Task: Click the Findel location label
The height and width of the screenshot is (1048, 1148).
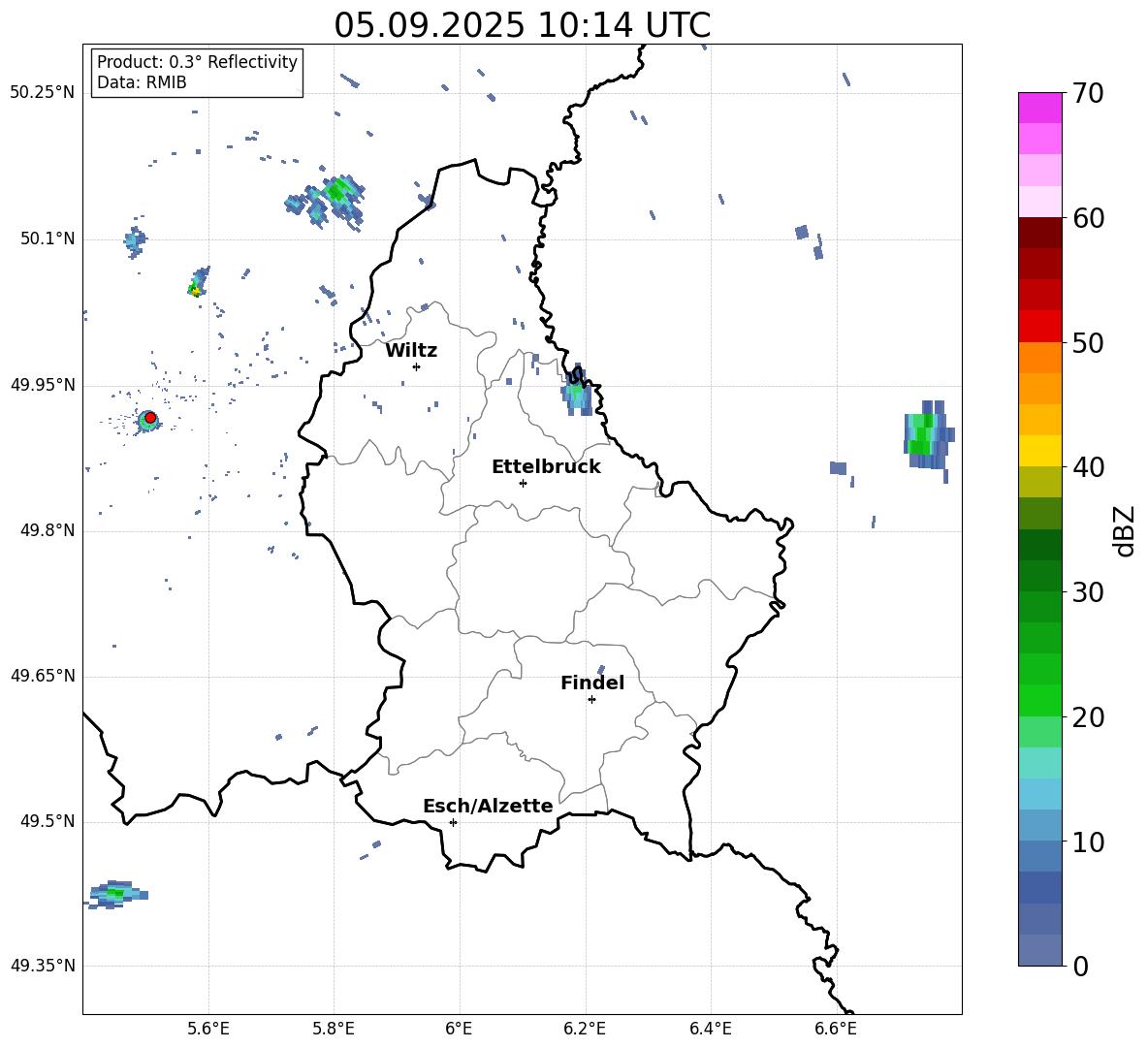Action: 592,683
